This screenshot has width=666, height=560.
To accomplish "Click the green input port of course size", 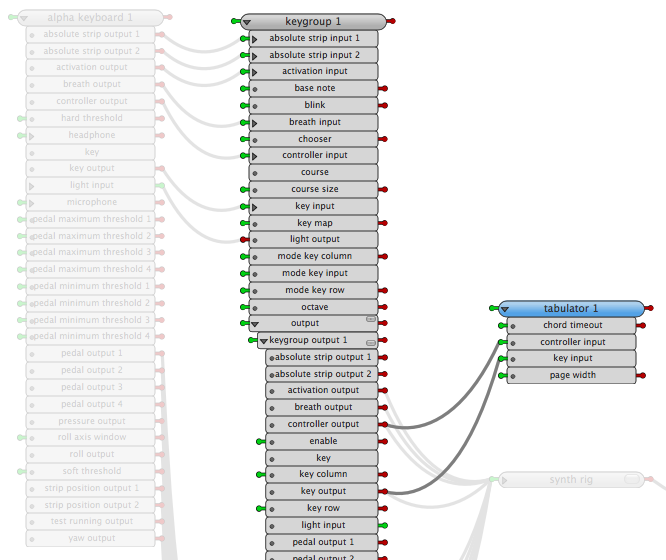I will [244, 189].
